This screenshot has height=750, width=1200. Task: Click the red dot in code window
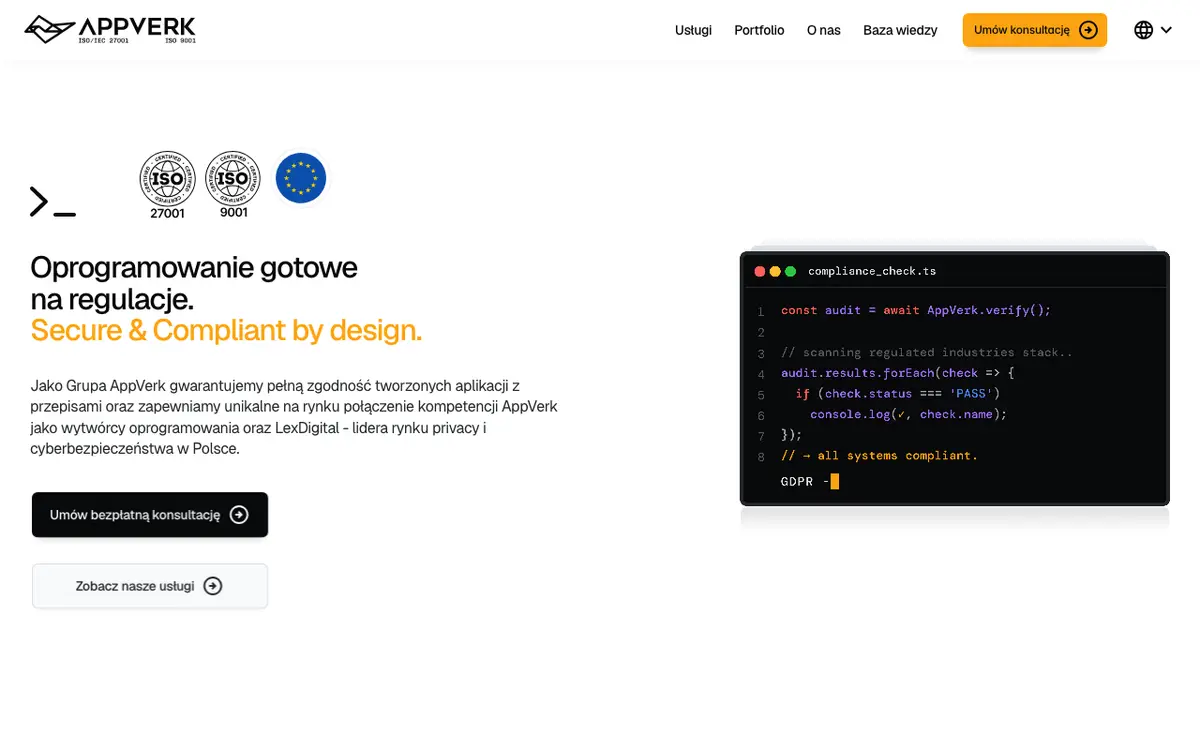click(x=760, y=271)
